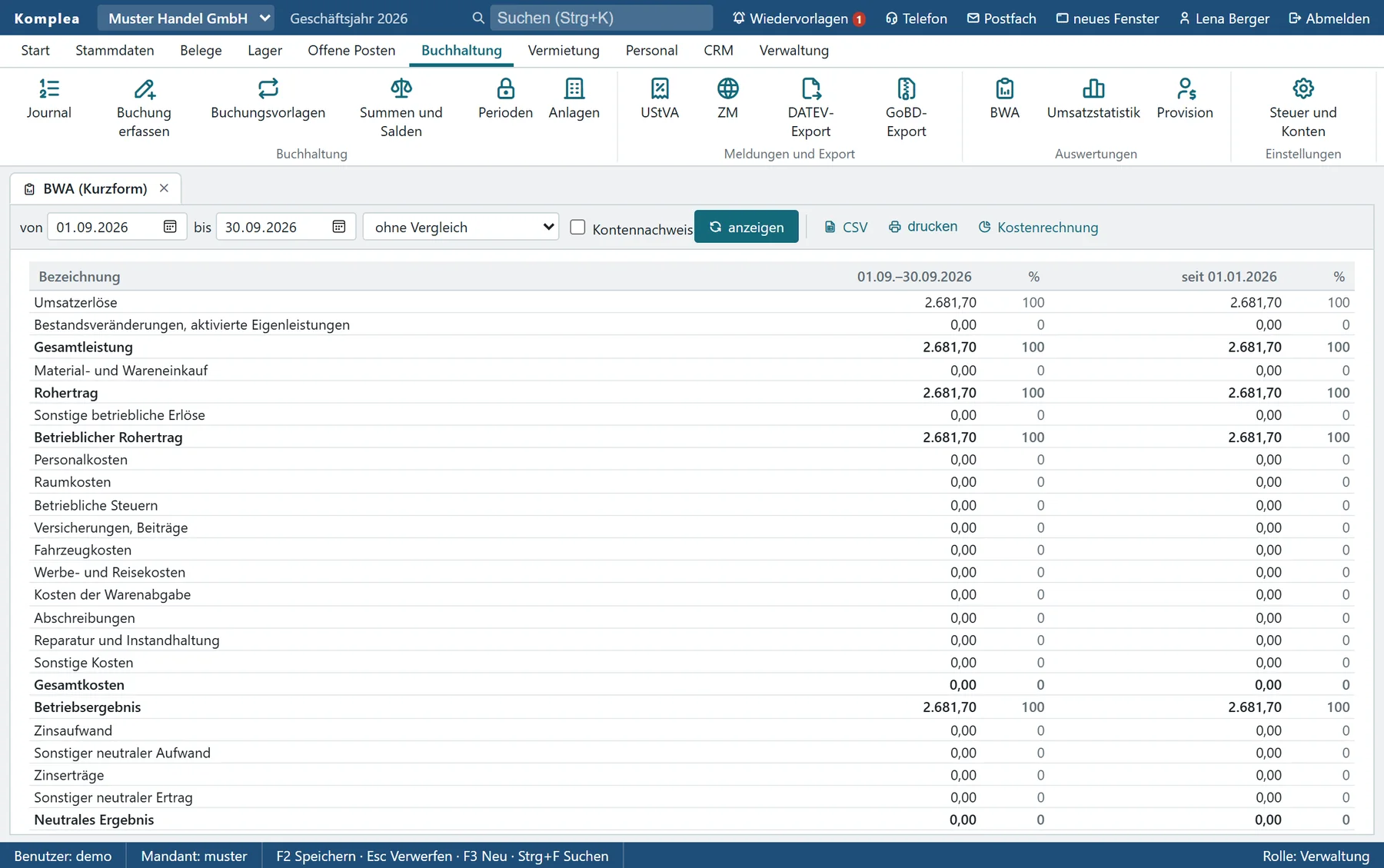Open the calendar picker for bis date

(339, 227)
